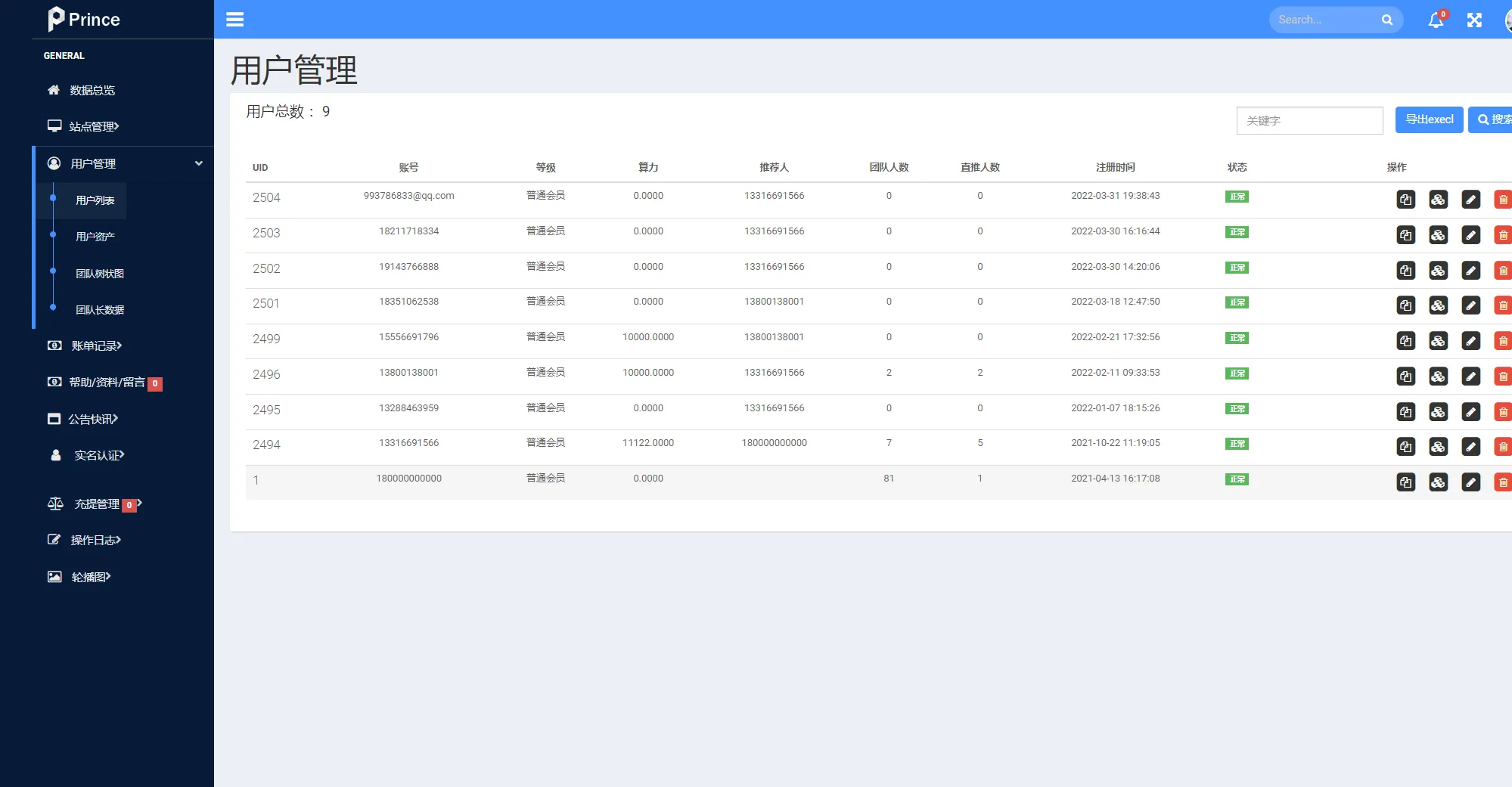Screen dimensions: 1512x787
Task: Click the copy icon for user 2504
Action: coord(1406,200)
